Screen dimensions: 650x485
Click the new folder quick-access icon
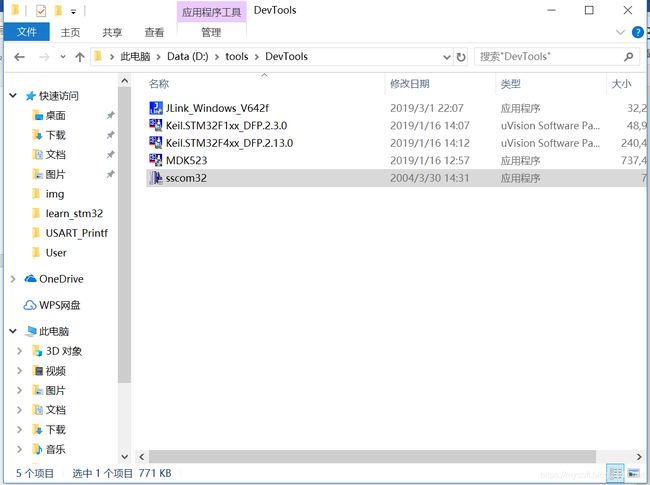coord(58,10)
